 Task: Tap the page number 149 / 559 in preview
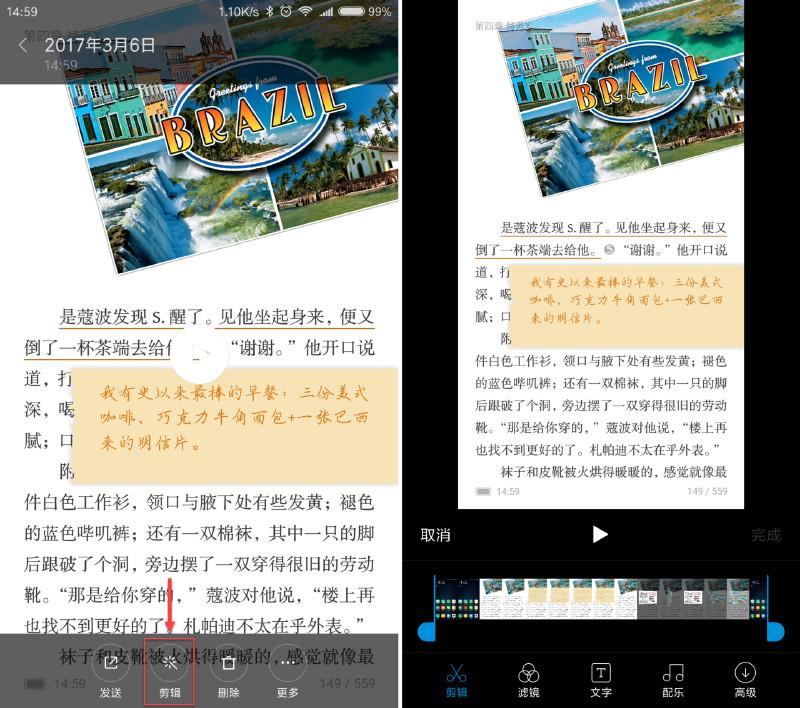click(707, 491)
